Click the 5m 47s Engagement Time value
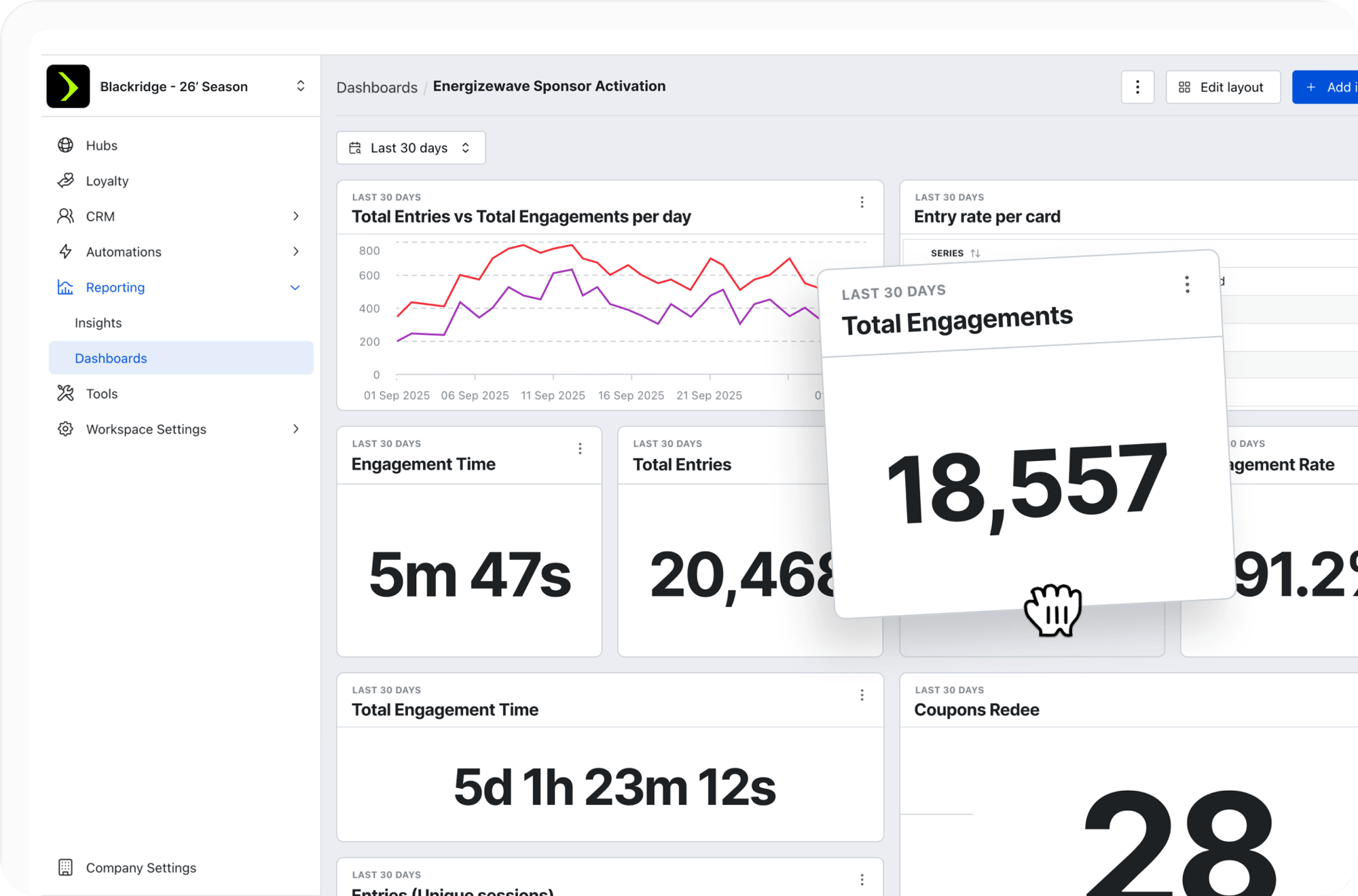1358x896 pixels. (469, 575)
